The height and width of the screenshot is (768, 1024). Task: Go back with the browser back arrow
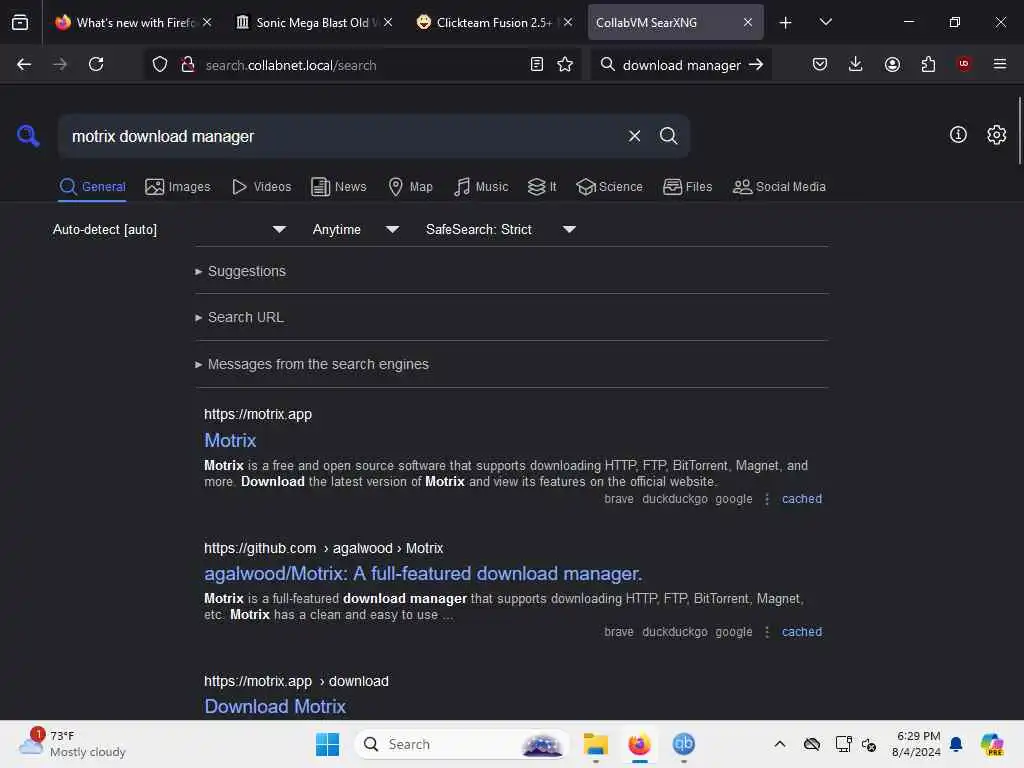pos(24,64)
